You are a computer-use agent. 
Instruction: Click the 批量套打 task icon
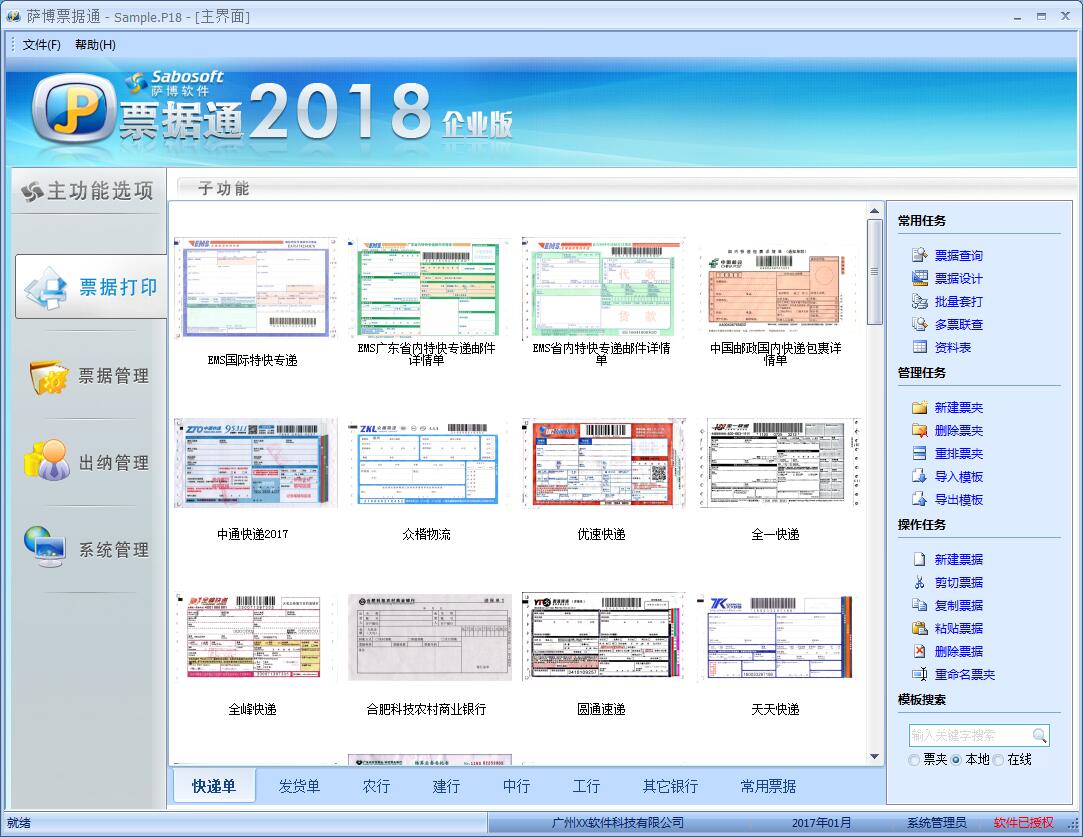tap(919, 301)
